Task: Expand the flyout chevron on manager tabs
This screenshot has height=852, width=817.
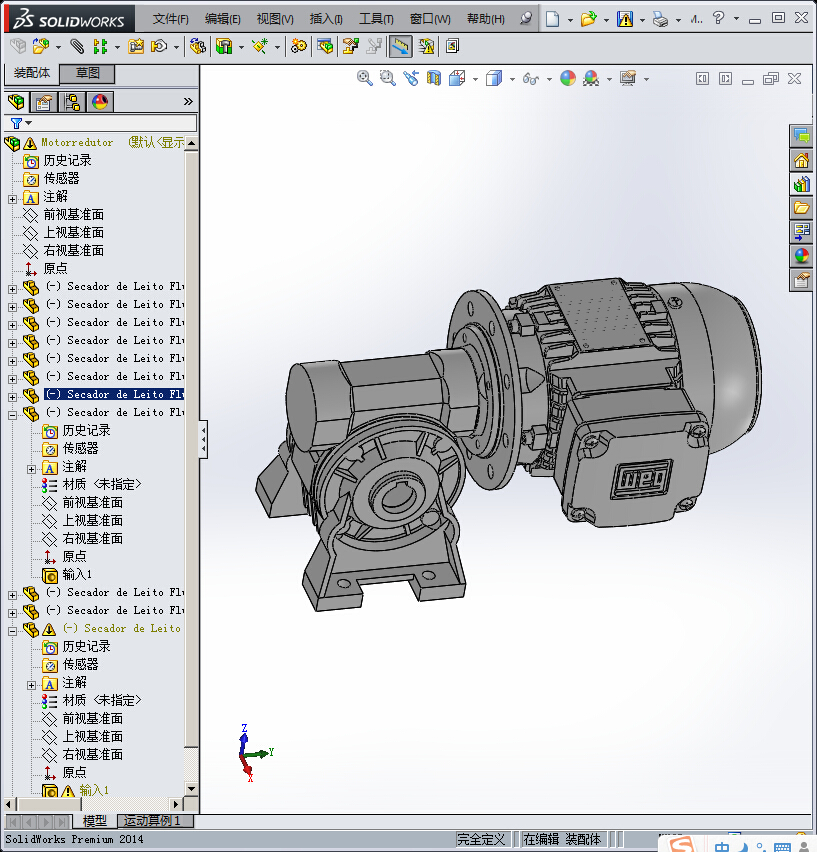Action: pyautogui.click(x=188, y=101)
